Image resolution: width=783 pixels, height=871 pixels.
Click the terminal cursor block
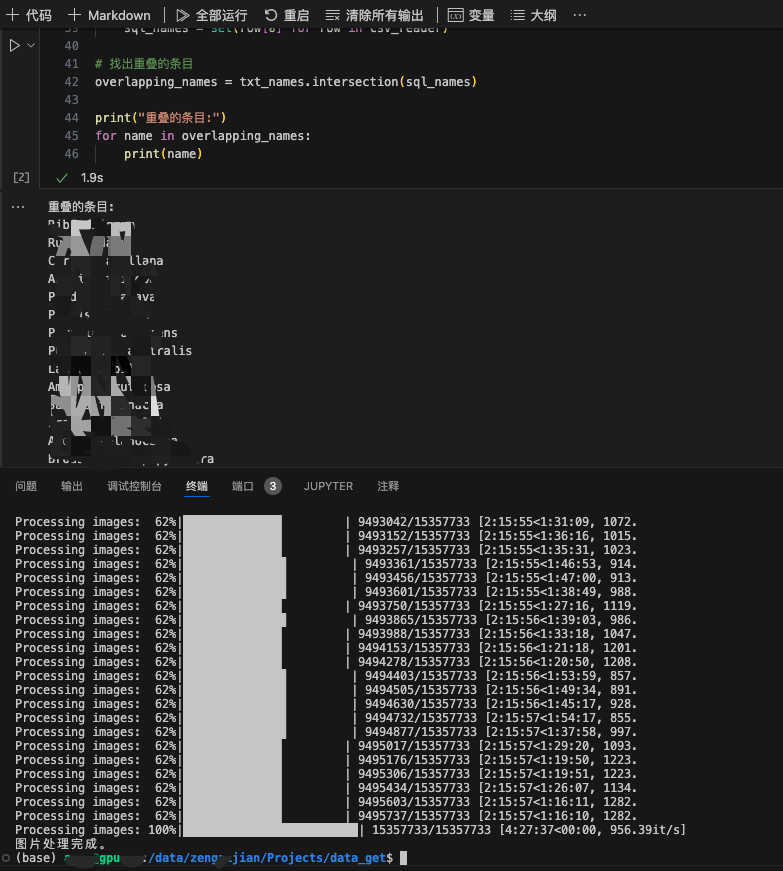404,858
